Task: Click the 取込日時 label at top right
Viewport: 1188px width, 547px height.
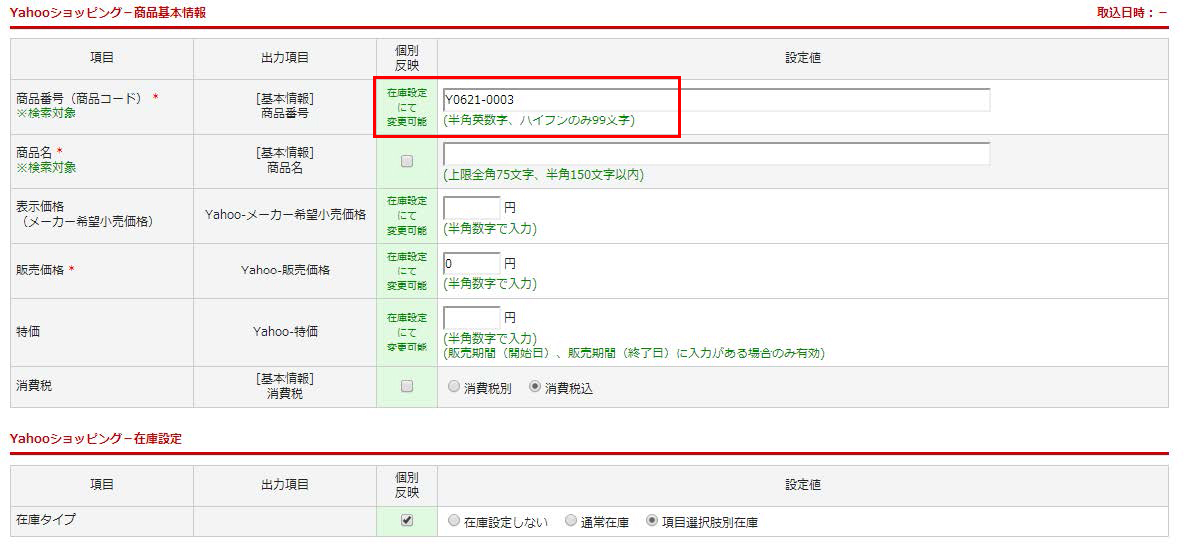Action: (1132, 13)
